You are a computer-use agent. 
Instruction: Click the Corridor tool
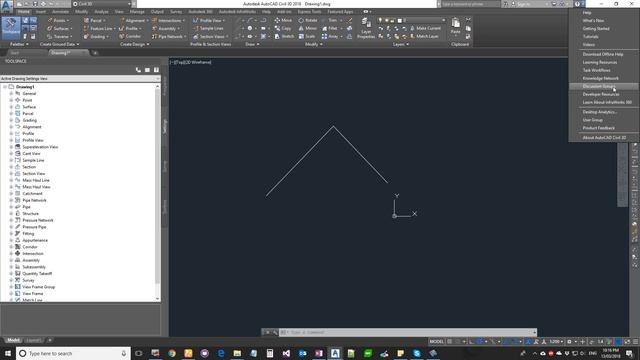click(x=130, y=36)
